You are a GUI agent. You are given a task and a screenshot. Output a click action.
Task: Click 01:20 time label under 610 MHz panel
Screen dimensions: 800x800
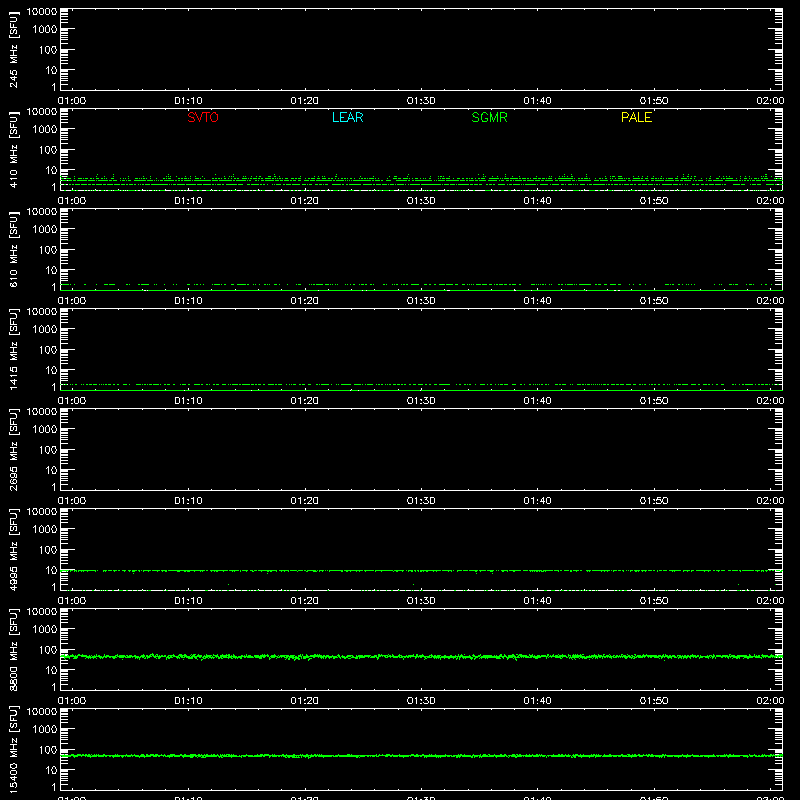305,301
